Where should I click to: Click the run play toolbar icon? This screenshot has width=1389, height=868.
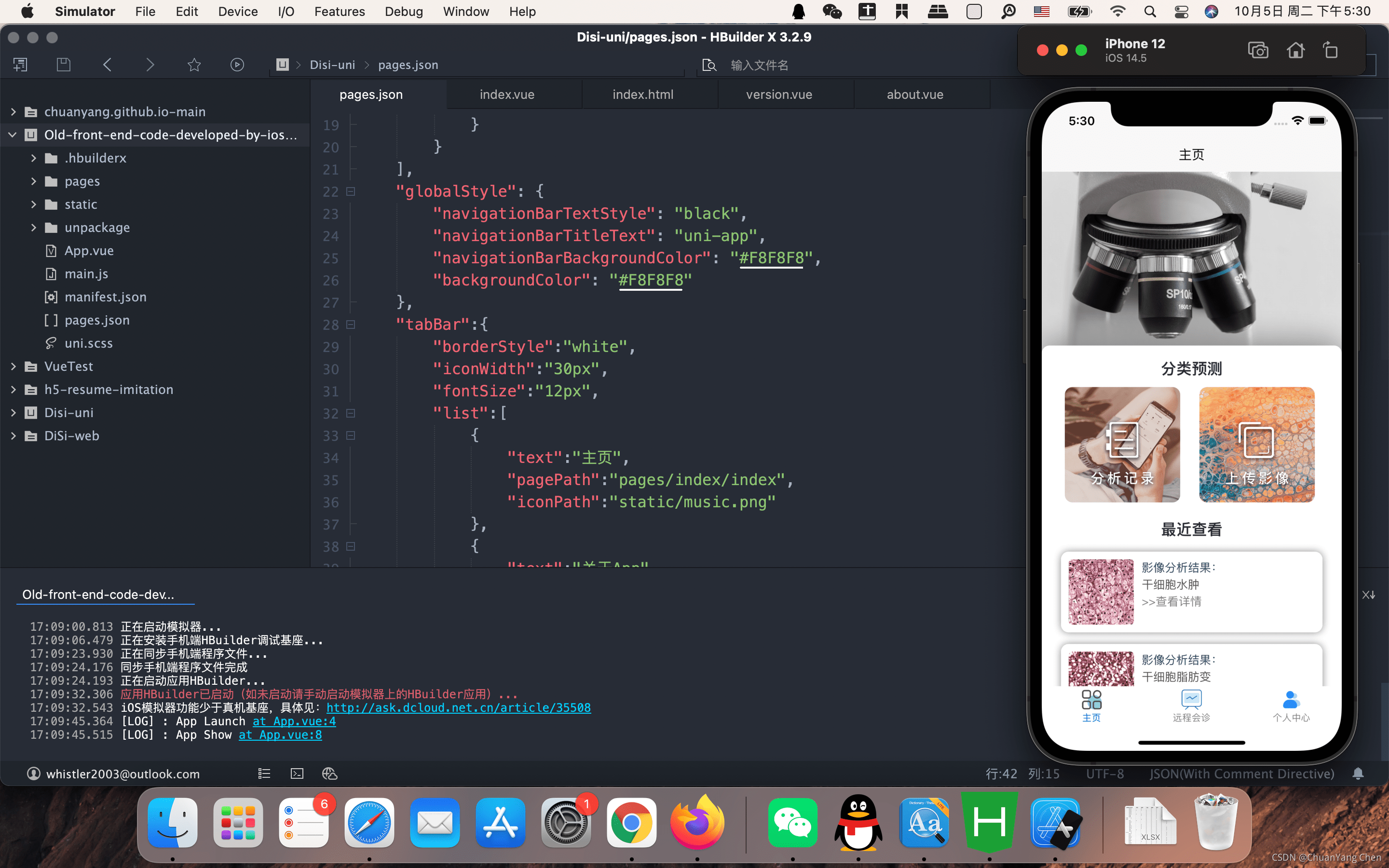pos(237,65)
